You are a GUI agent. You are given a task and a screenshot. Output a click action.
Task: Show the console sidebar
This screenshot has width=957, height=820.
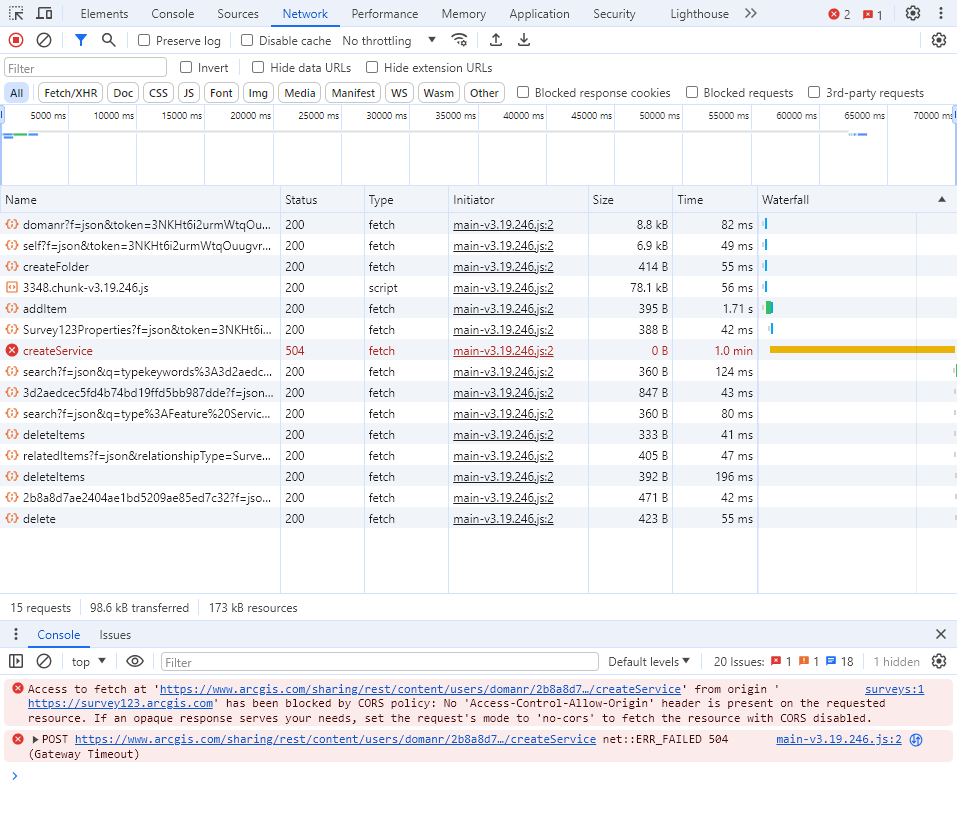[16, 661]
